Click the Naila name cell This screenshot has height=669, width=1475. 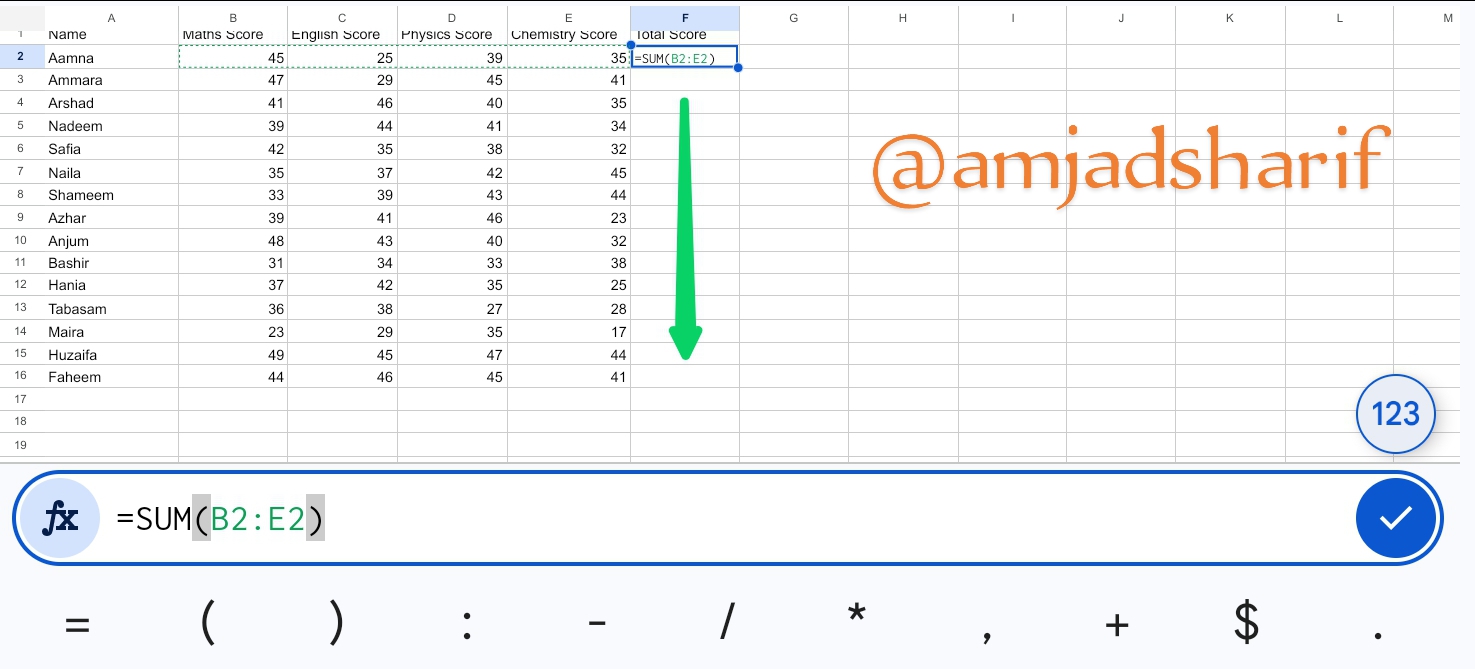click(x=110, y=172)
